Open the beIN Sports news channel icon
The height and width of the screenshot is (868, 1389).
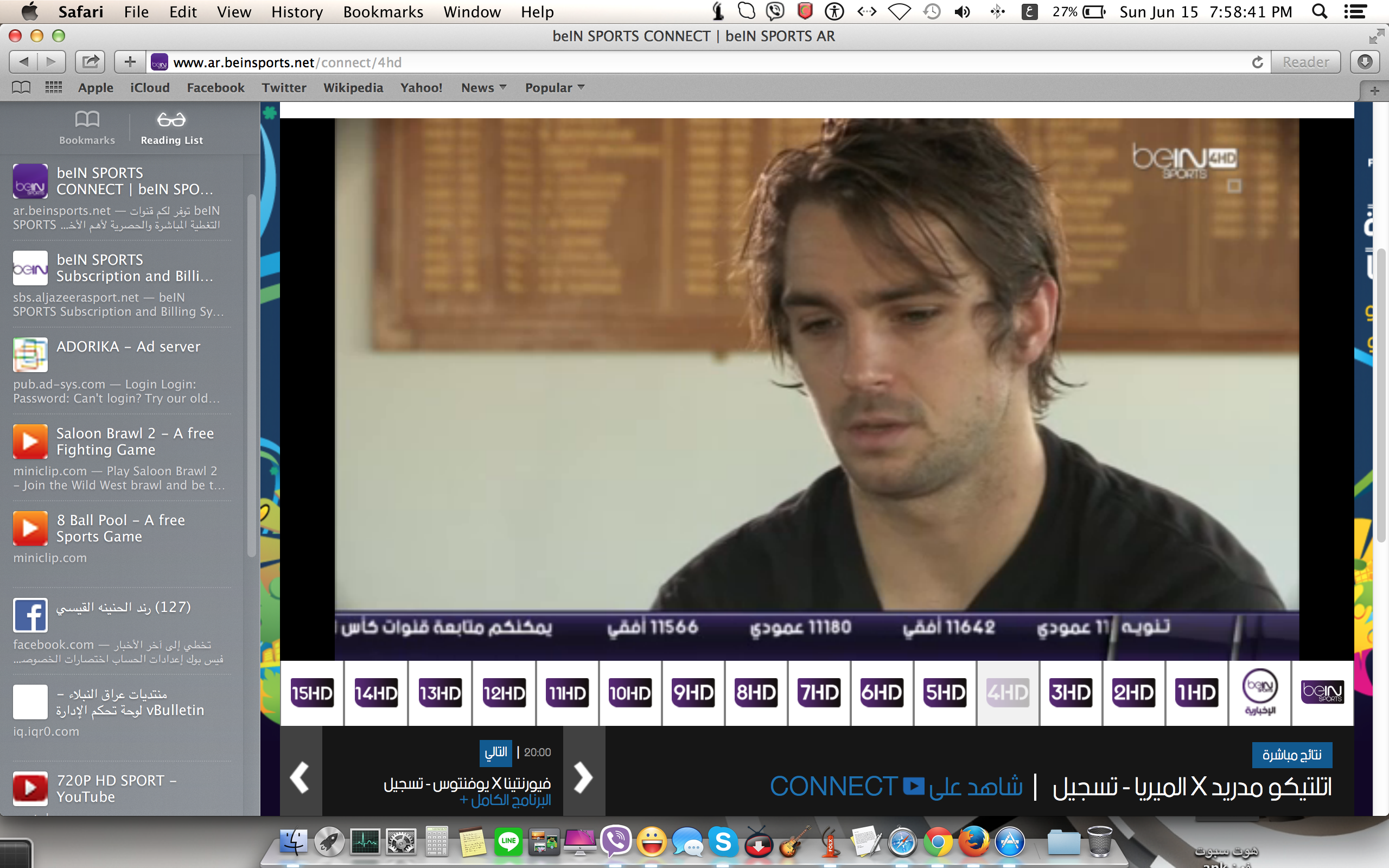[x=1259, y=691]
